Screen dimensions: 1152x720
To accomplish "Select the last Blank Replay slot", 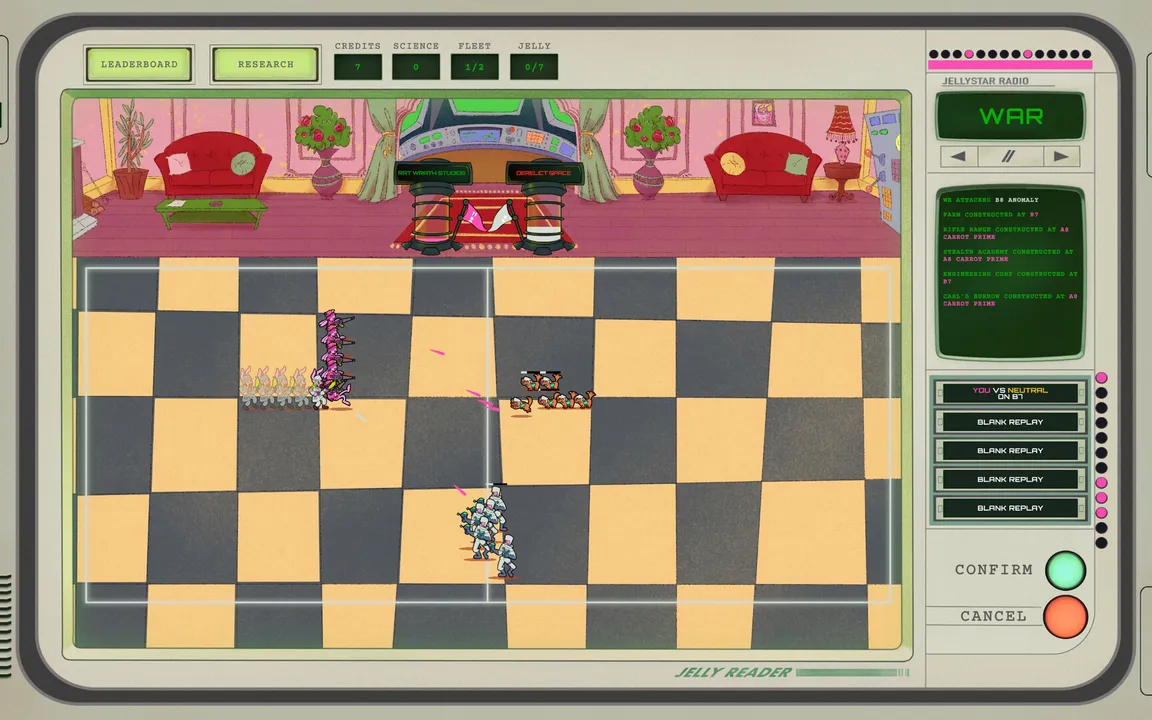I will 1010,508.
